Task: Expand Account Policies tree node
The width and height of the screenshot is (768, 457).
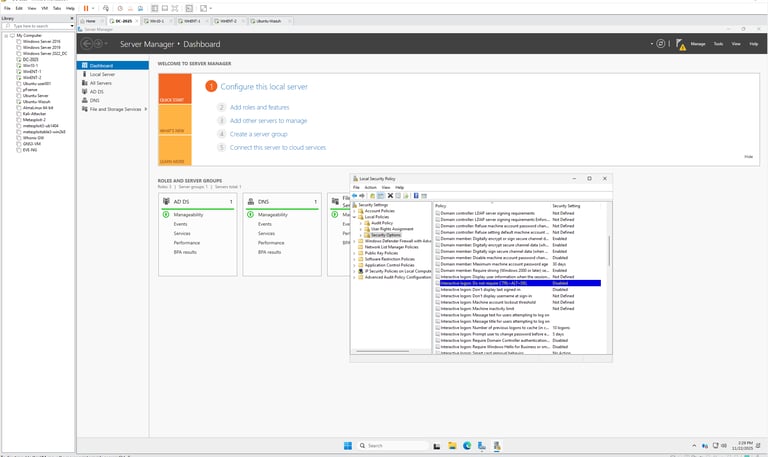Action: [x=355, y=211]
